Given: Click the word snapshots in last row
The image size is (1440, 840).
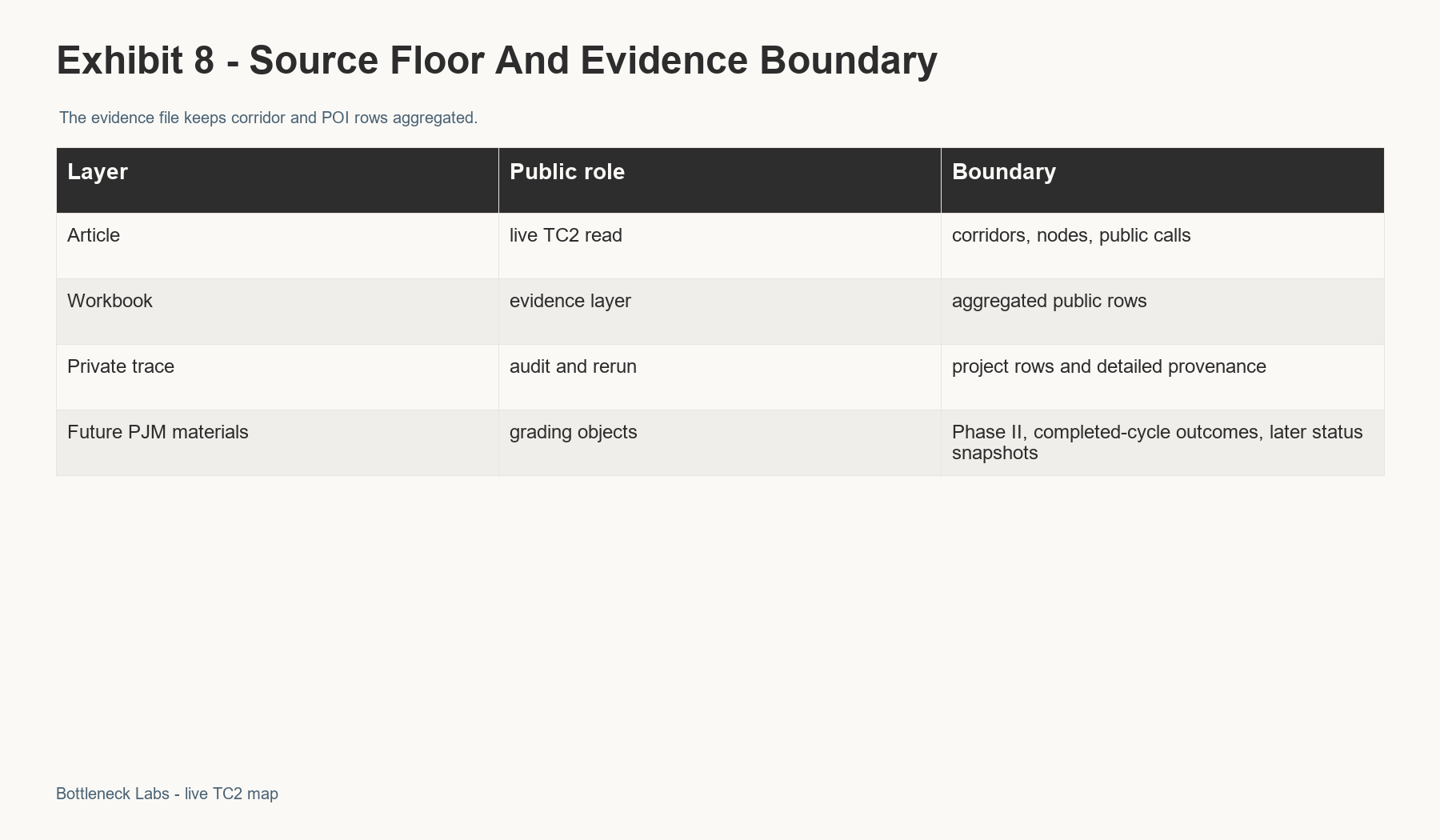Looking at the screenshot, I should click(994, 454).
